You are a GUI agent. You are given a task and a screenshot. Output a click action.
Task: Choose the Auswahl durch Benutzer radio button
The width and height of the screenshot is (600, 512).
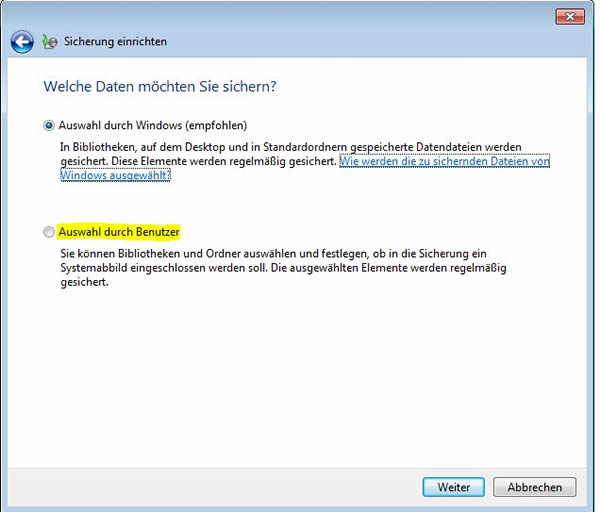coord(49,232)
